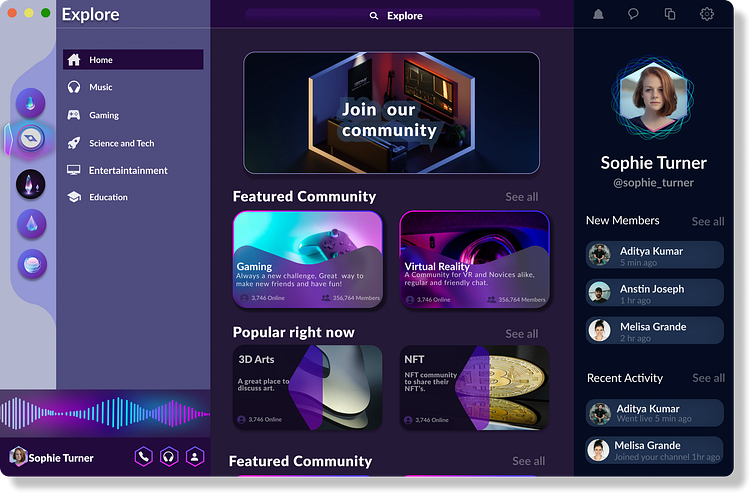Click the Gaming controller icon
This screenshot has width=752, height=495.
coord(74,115)
